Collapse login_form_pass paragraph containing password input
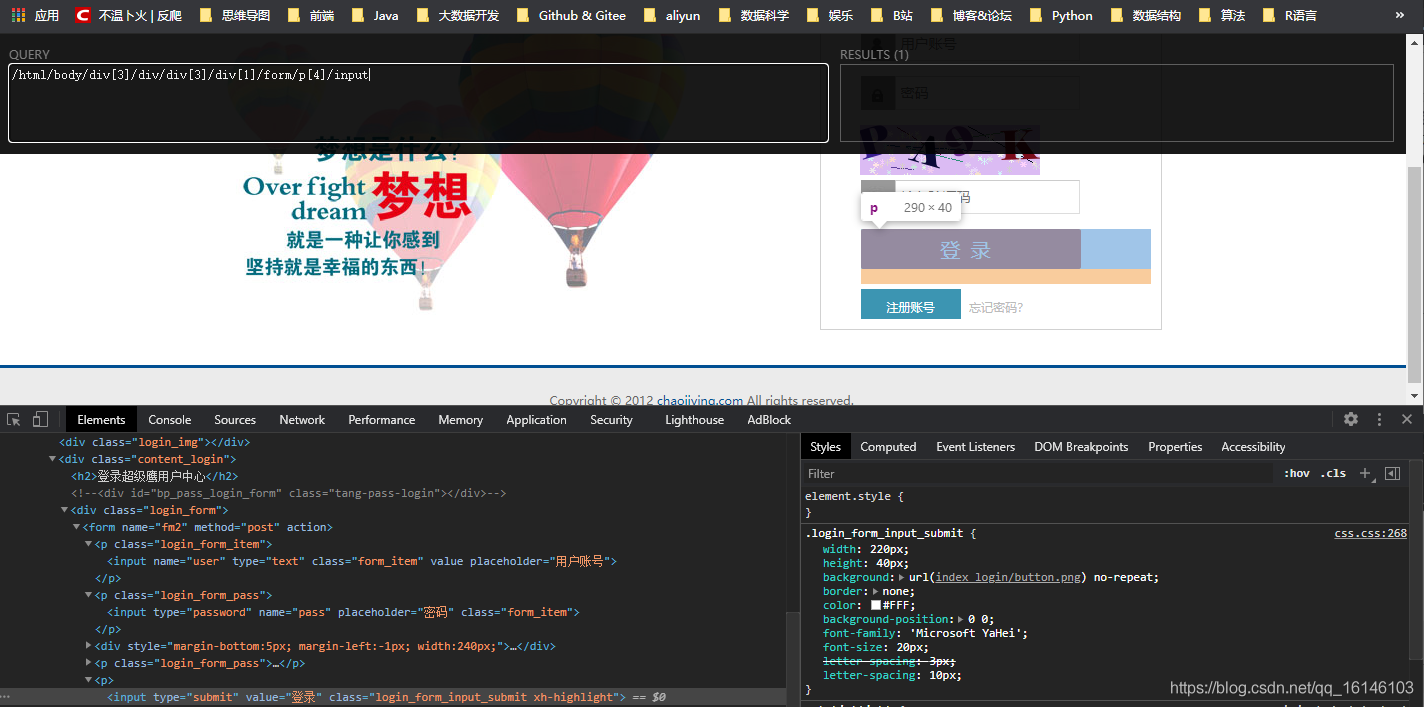The height and width of the screenshot is (707, 1424). coord(88,595)
